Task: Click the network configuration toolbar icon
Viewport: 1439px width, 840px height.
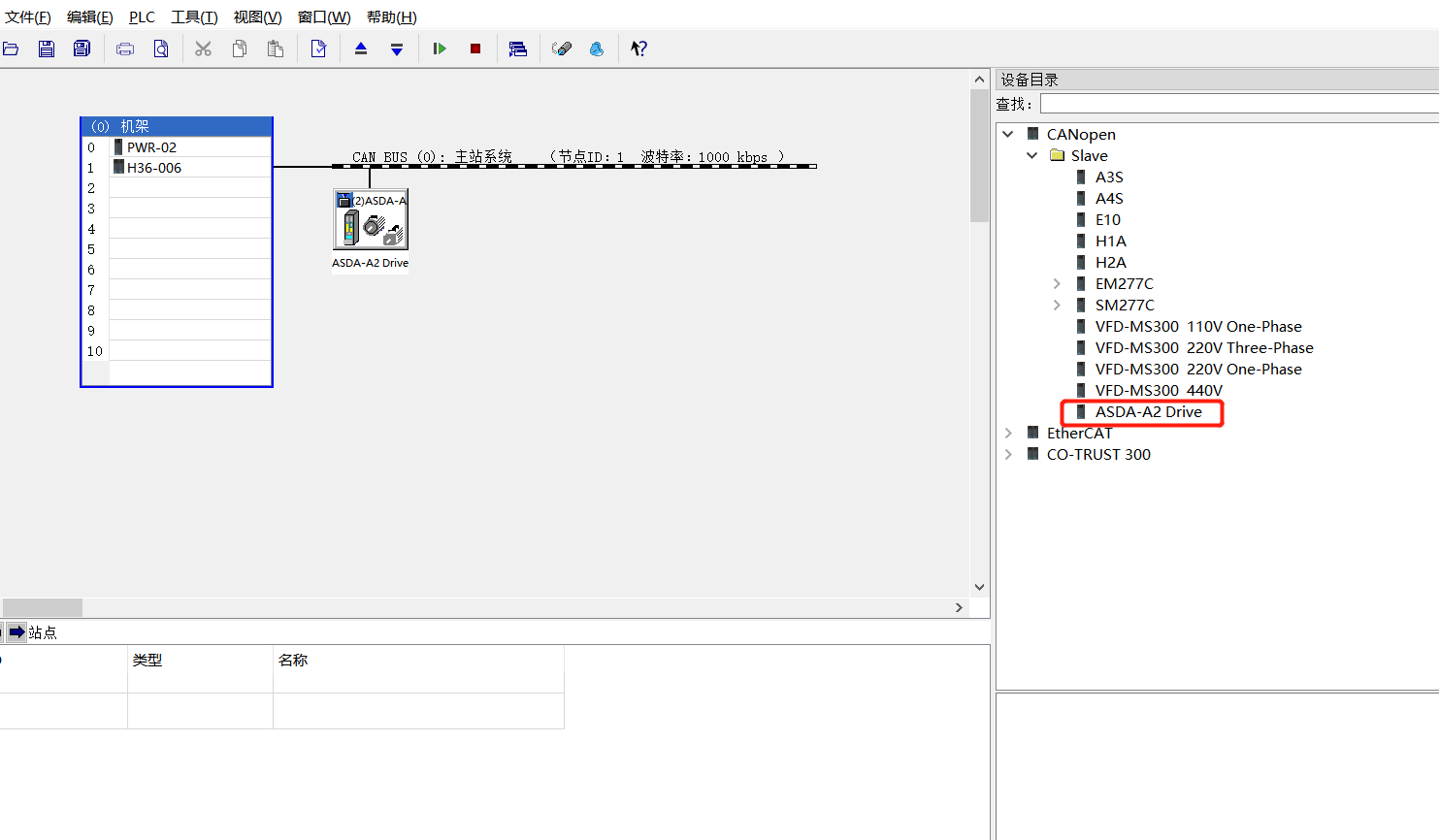Action: [518, 48]
